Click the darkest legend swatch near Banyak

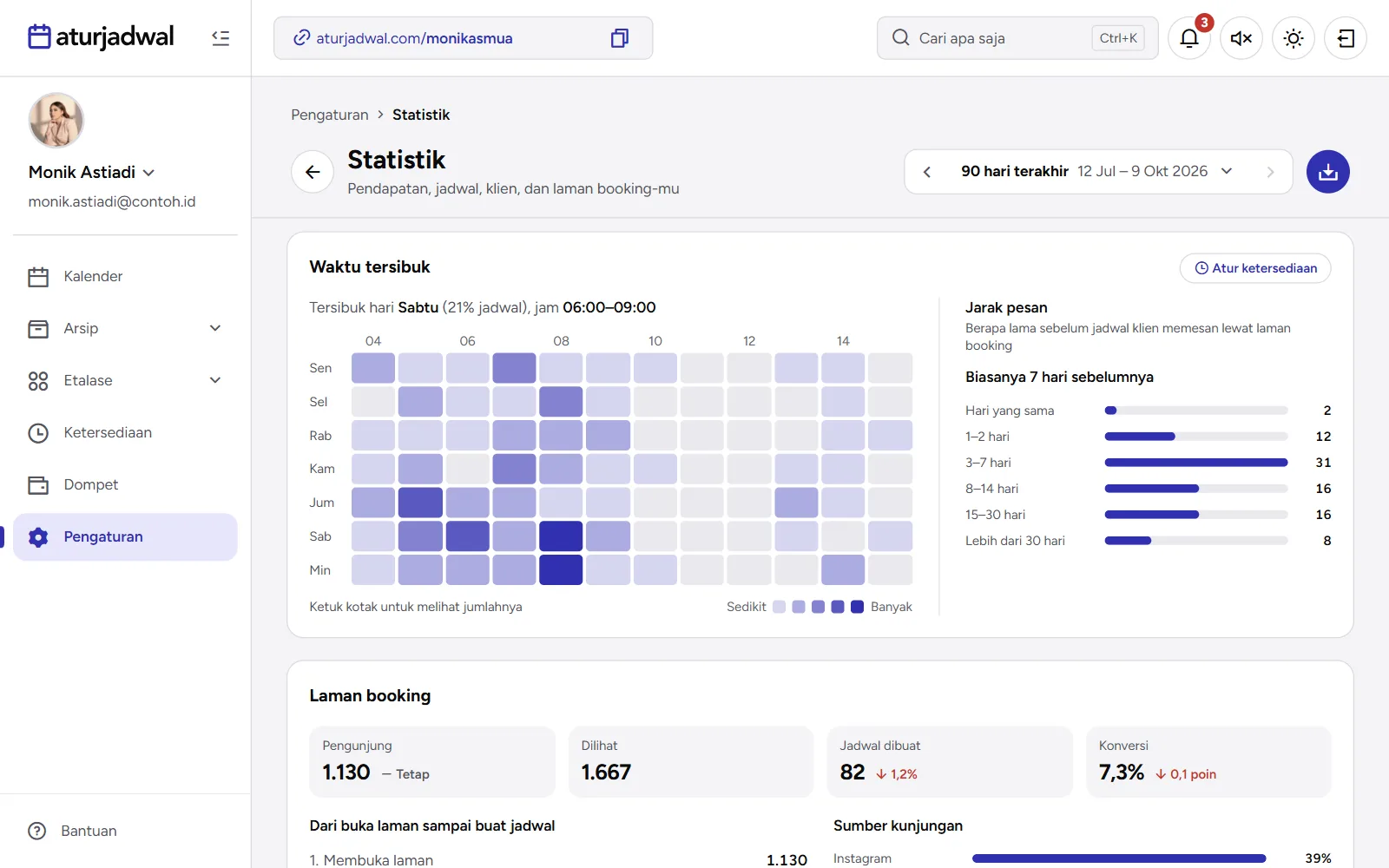click(x=857, y=607)
